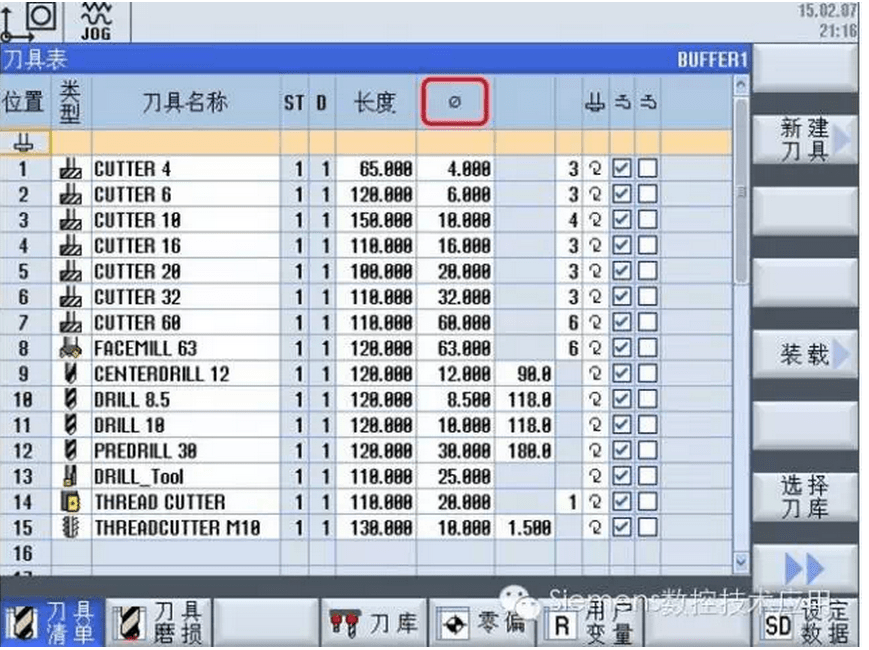Open the 装载 load softkey

[805, 354]
